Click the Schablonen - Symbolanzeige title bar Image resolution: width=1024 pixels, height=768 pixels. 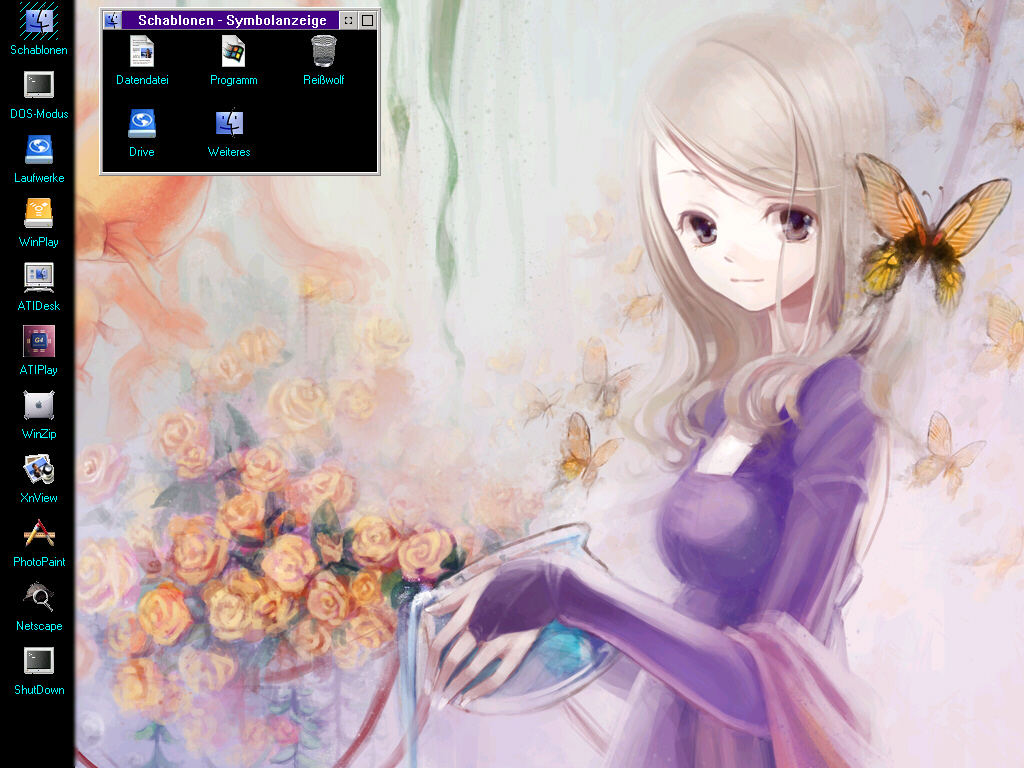pos(231,20)
